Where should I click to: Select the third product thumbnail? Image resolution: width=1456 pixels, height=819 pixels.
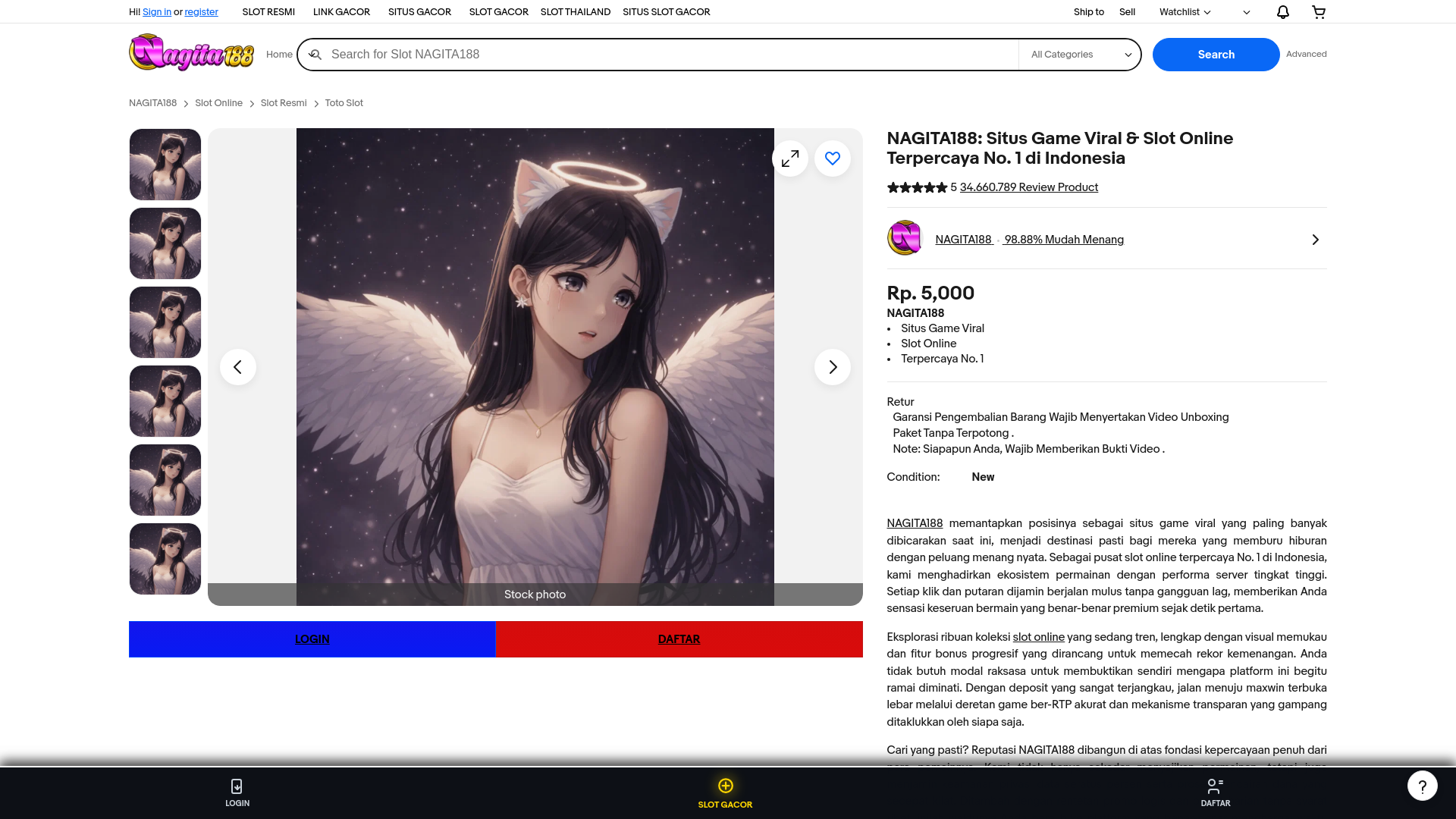tap(165, 322)
